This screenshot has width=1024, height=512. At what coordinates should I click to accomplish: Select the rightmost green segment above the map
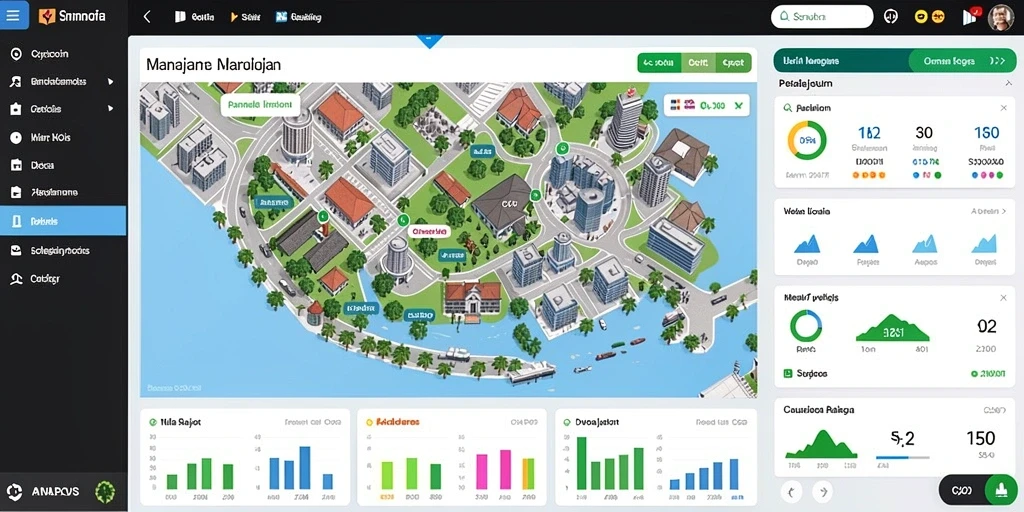[733, 63]
